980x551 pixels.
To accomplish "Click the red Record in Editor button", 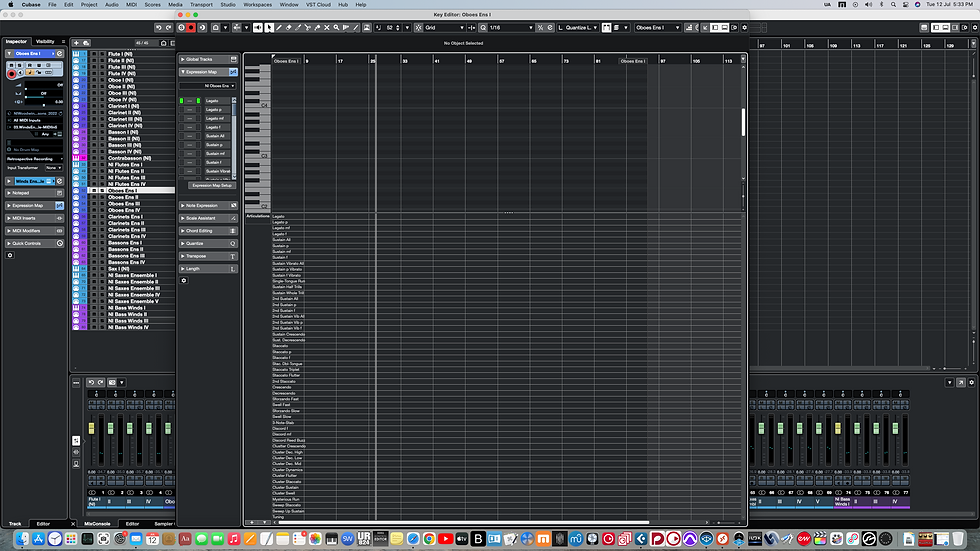I will click(x=191, y=27).
